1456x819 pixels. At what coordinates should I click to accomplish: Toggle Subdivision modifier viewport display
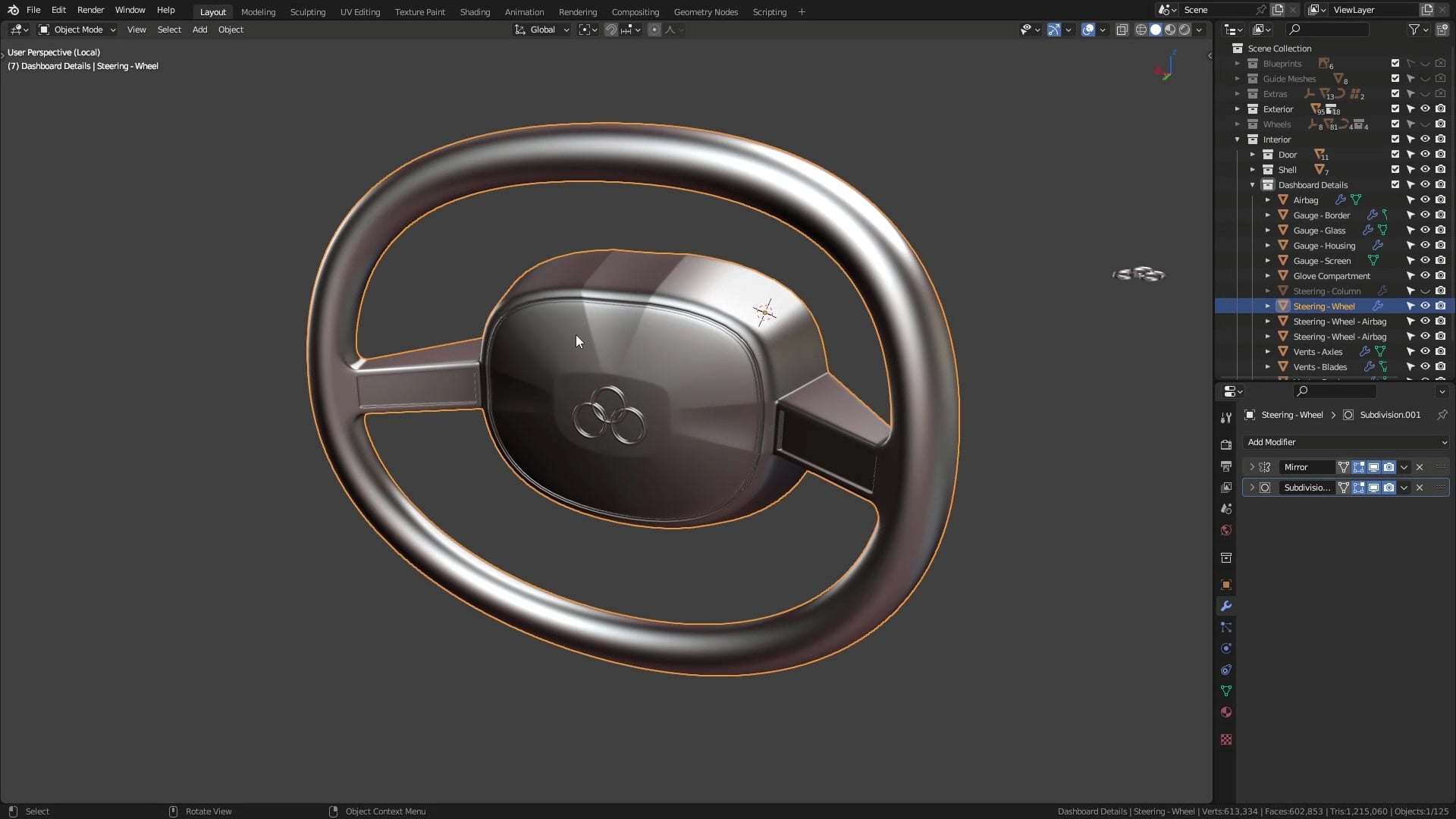click(x=1374, y=488)
